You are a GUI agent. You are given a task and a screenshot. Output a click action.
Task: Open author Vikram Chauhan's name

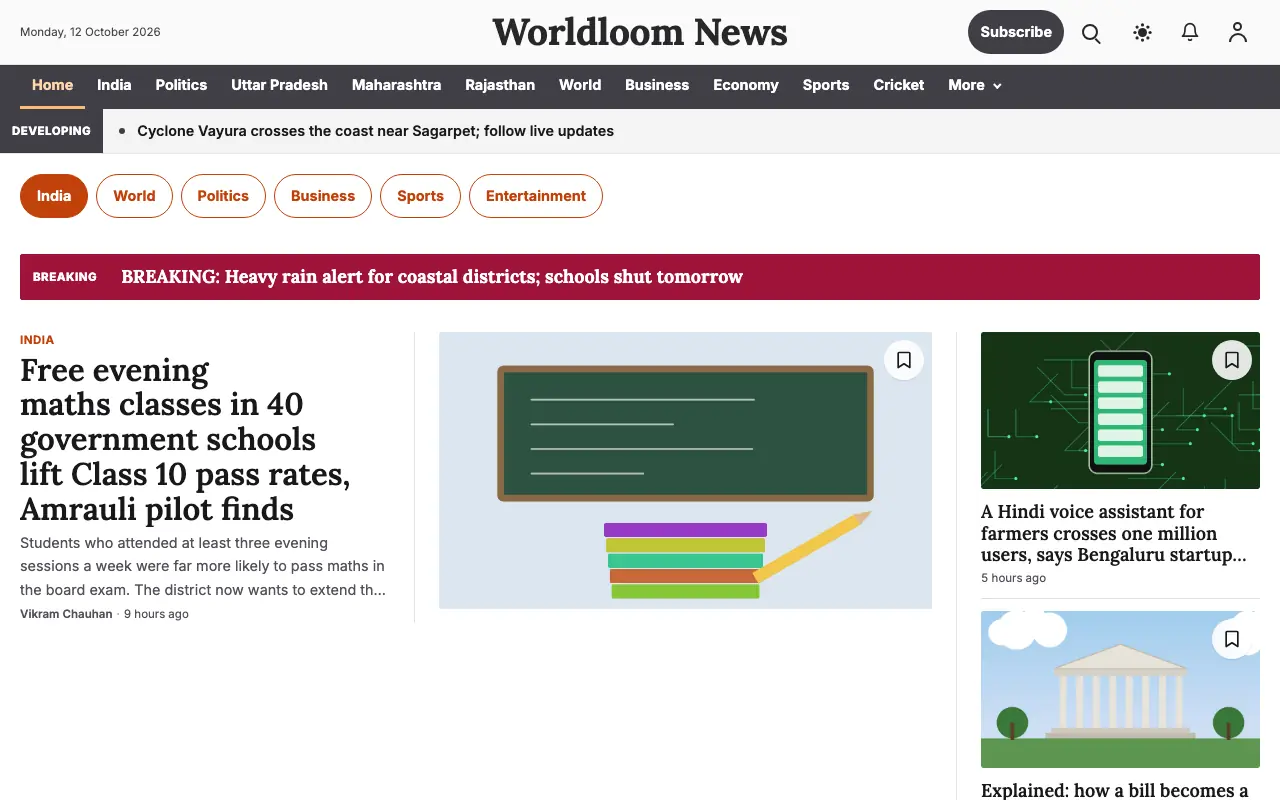tap(66, 614)
